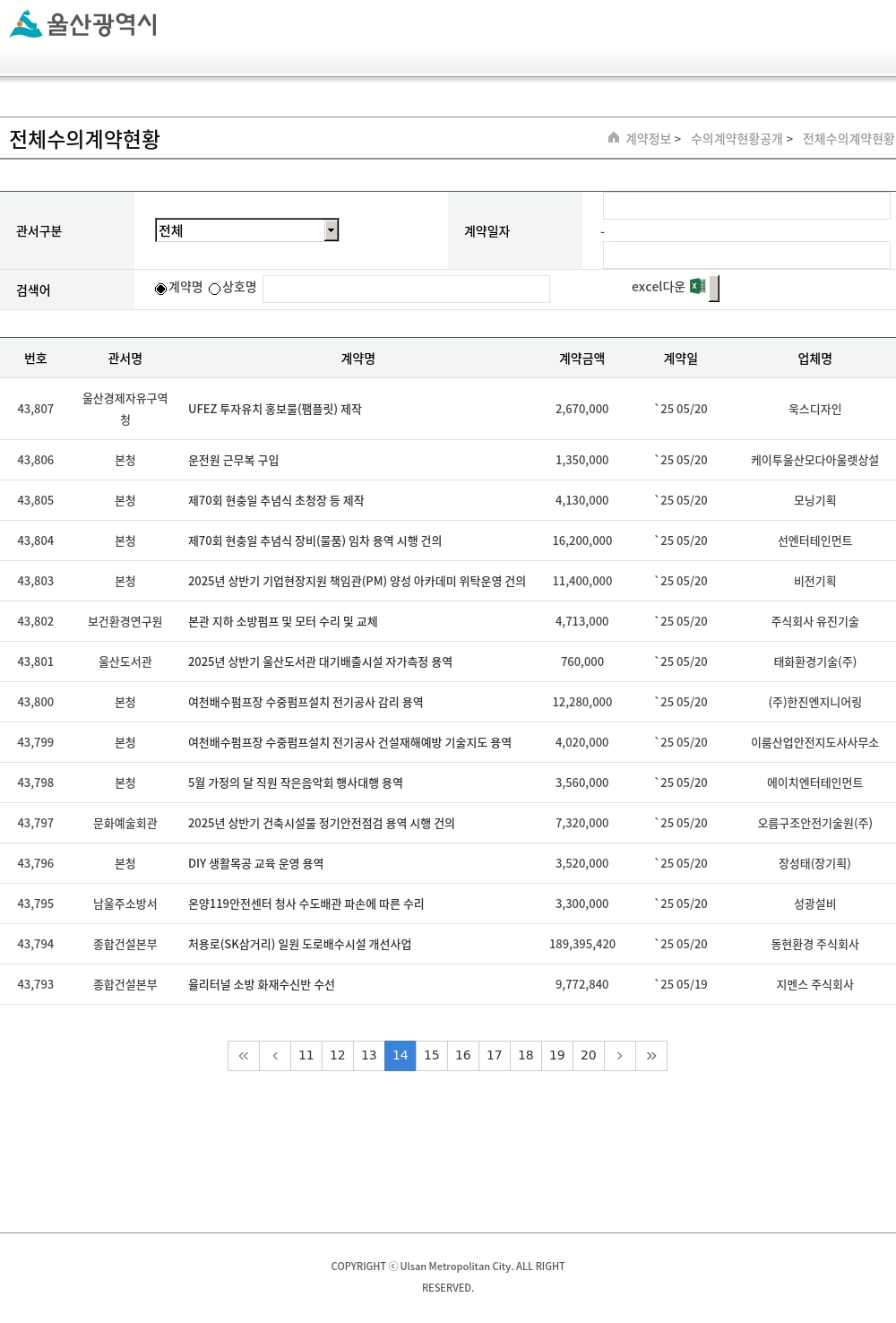This screenshot has height=1323, width=896.
Task: Go to next page arrow
Action: 620,1056
